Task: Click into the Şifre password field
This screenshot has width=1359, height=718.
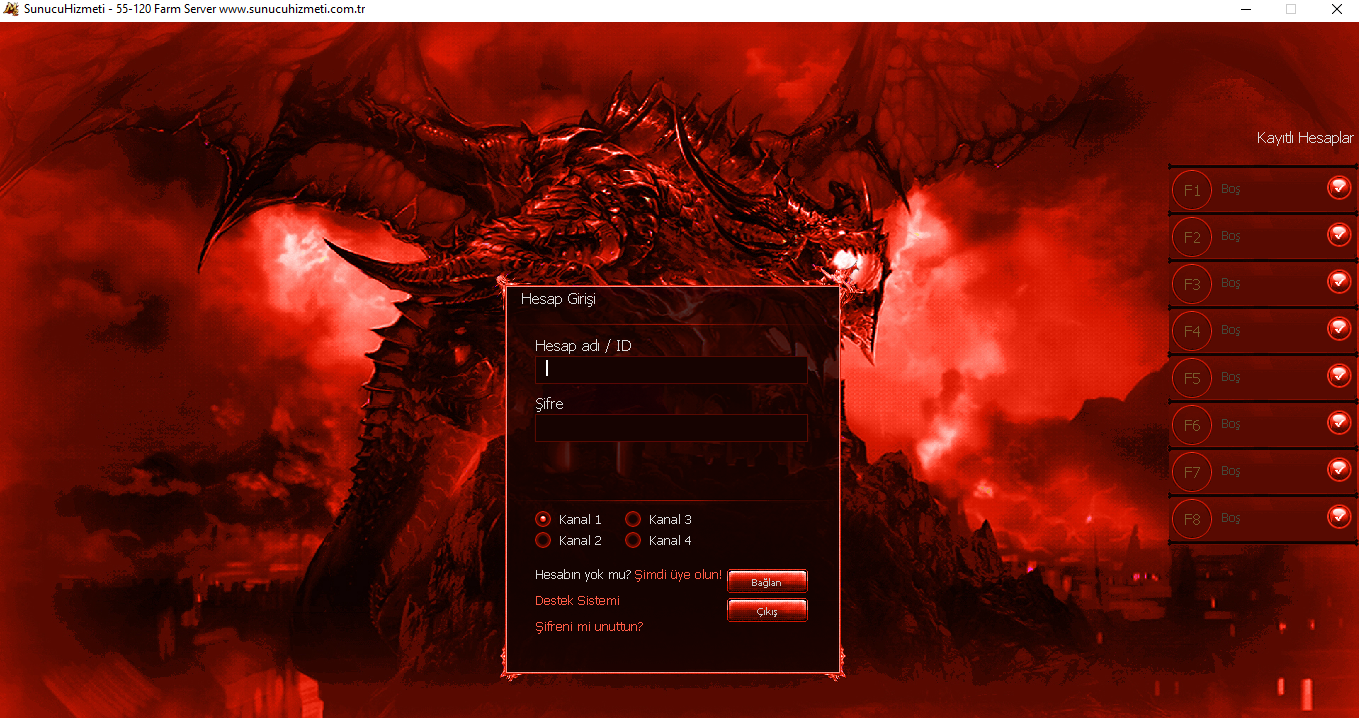Action: coord(671,428)
